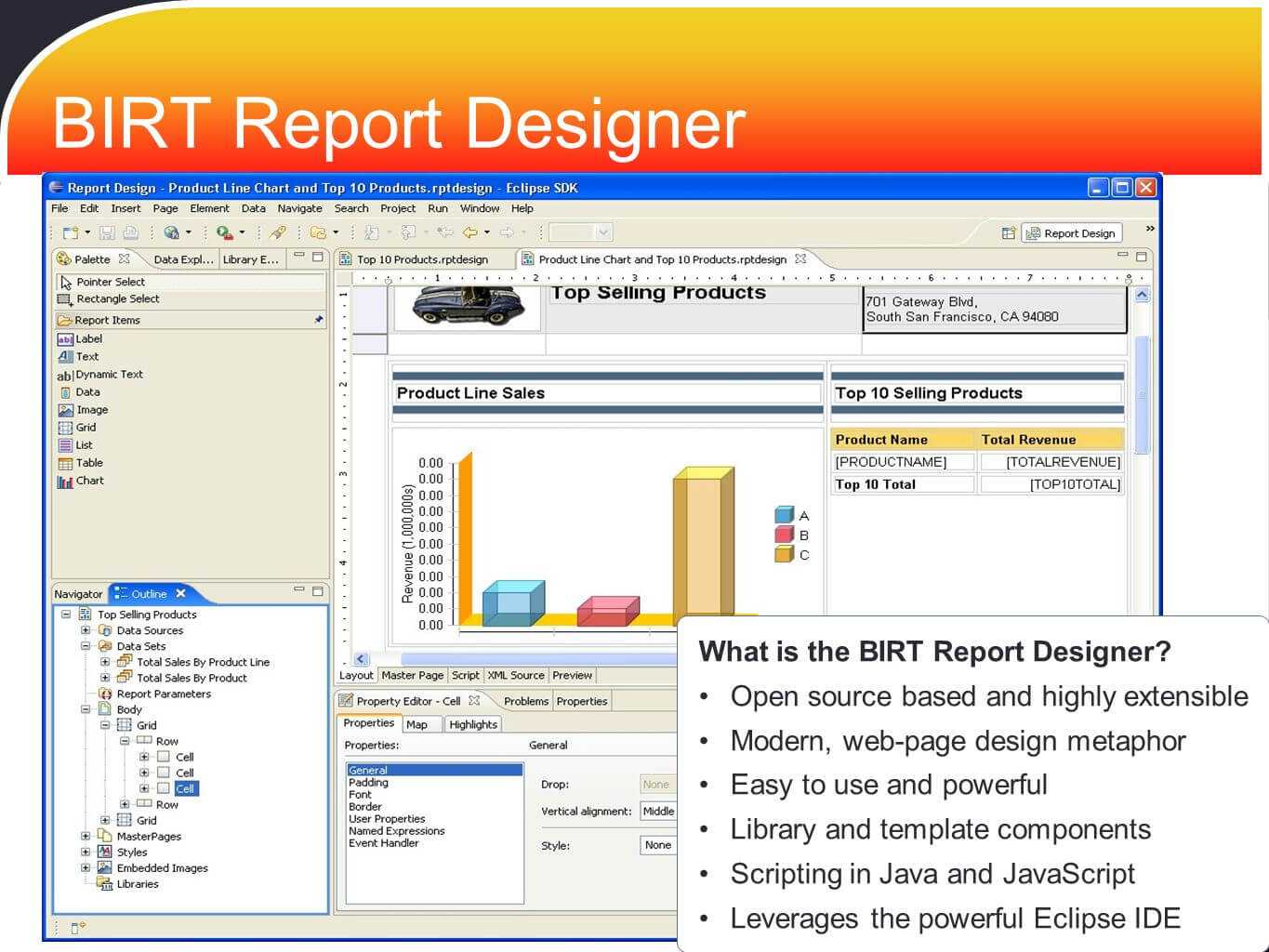Screen dimensions: 1269x952
Task: Switch to the Problems view tab
Action: click(x=526, y=701)
